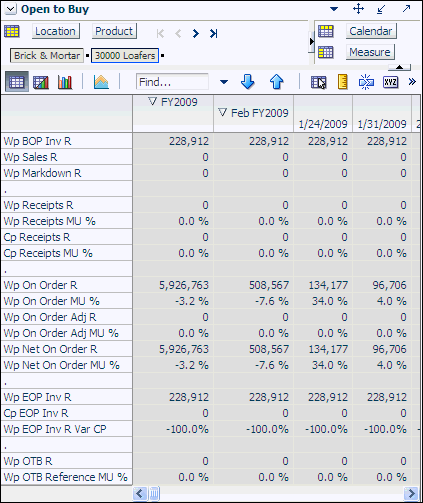Open the Find options dropdown arrow
This screenshot has height=503, width=423.
coord(224,82)
